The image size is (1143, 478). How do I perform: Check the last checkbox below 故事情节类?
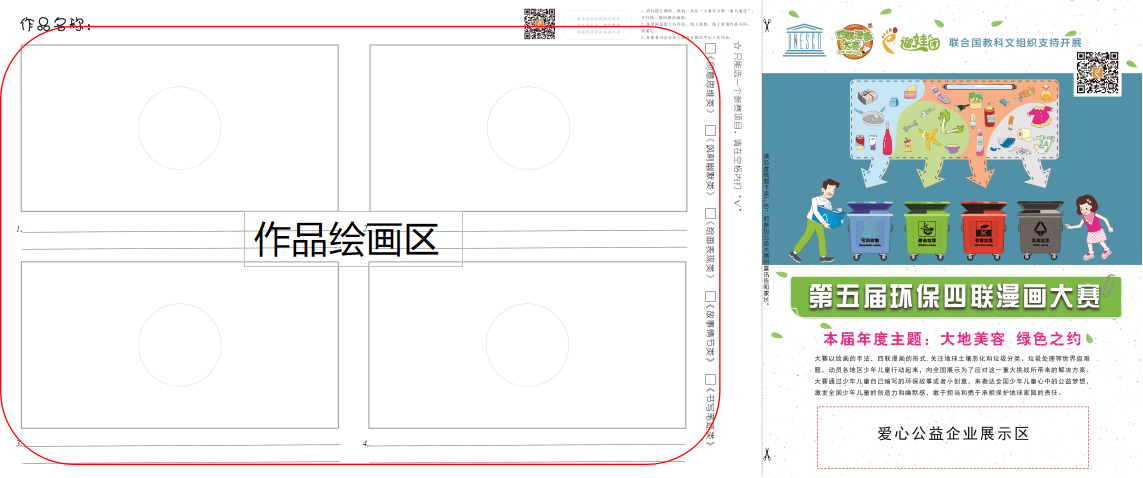tap(710, 379)
